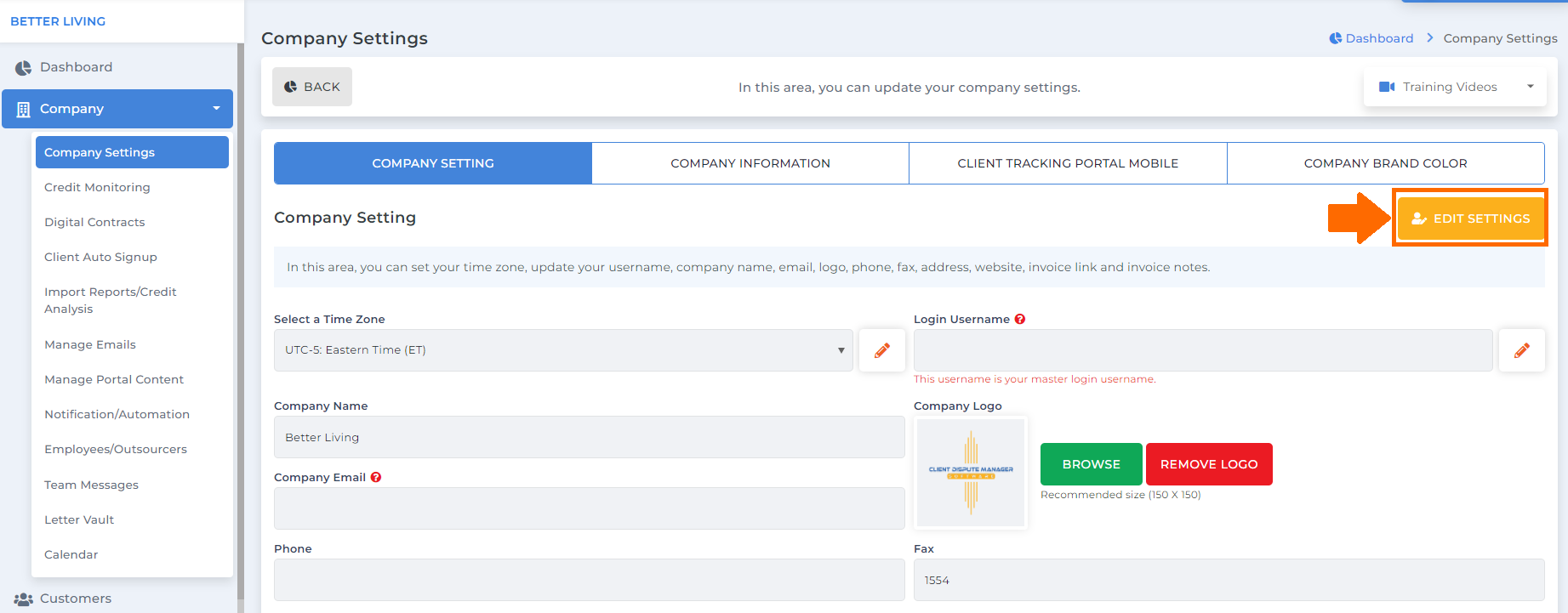Click the pencil icon beside Login Username
Image resolution: width=1568 pixels, height=613 pixels.
tap(1522, 350)
